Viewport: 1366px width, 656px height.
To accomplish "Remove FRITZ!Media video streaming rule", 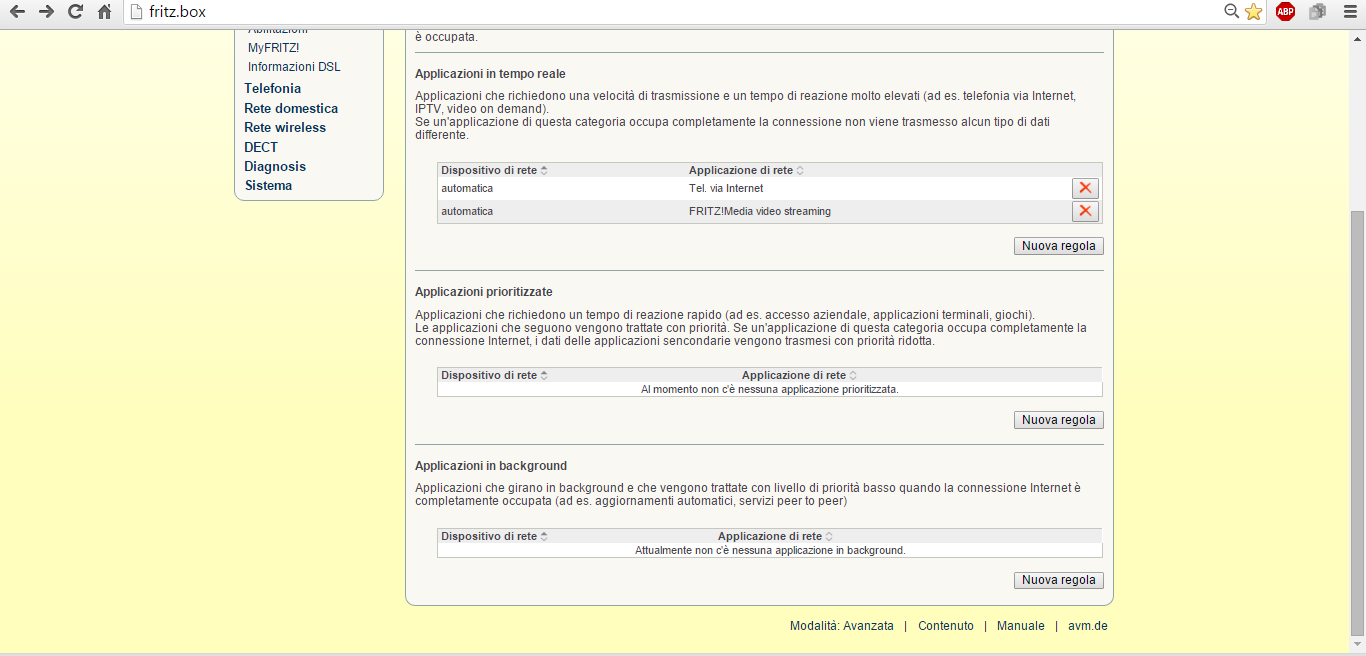I will click(x=1085, y=211).
